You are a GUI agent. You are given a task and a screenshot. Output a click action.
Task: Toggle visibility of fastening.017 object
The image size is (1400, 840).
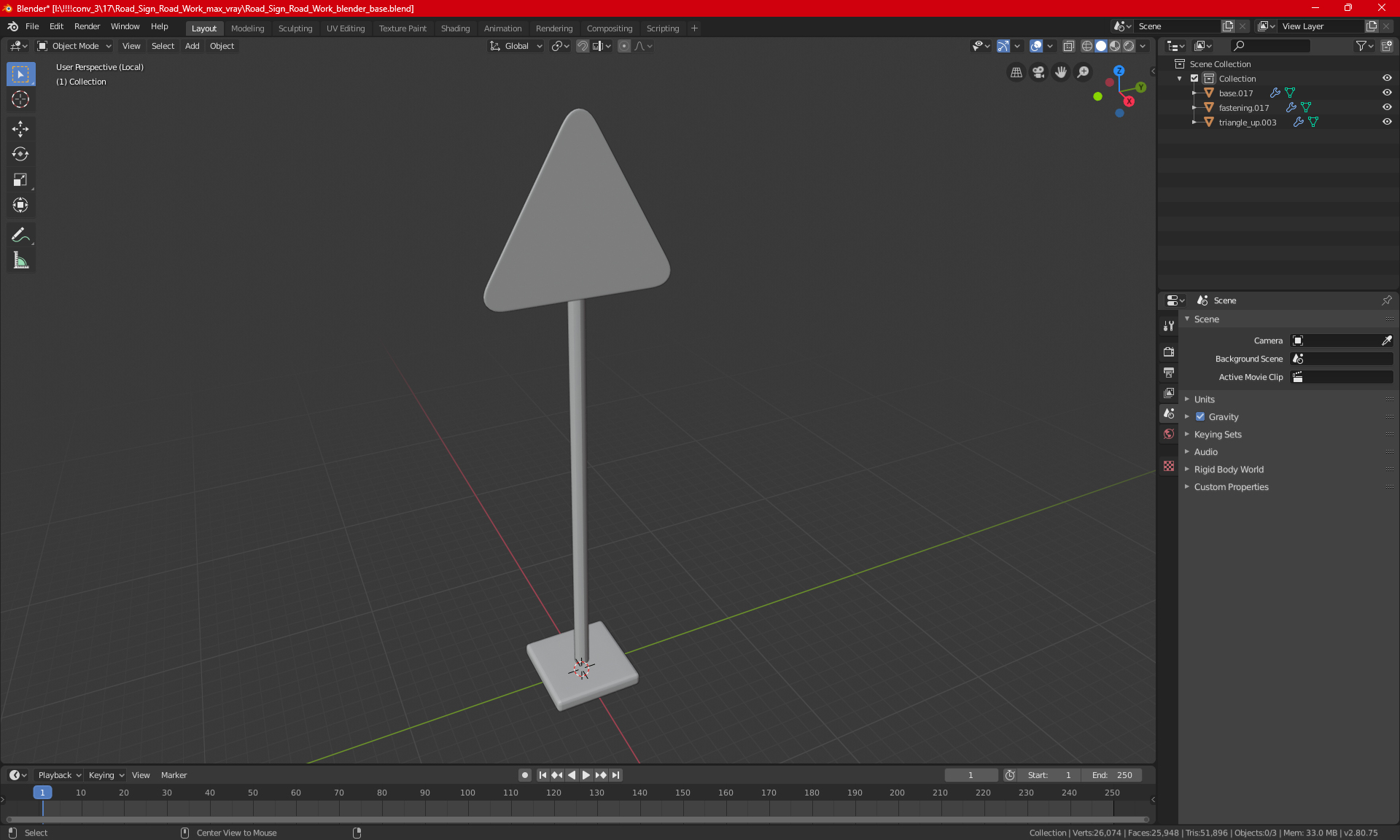1387,107
